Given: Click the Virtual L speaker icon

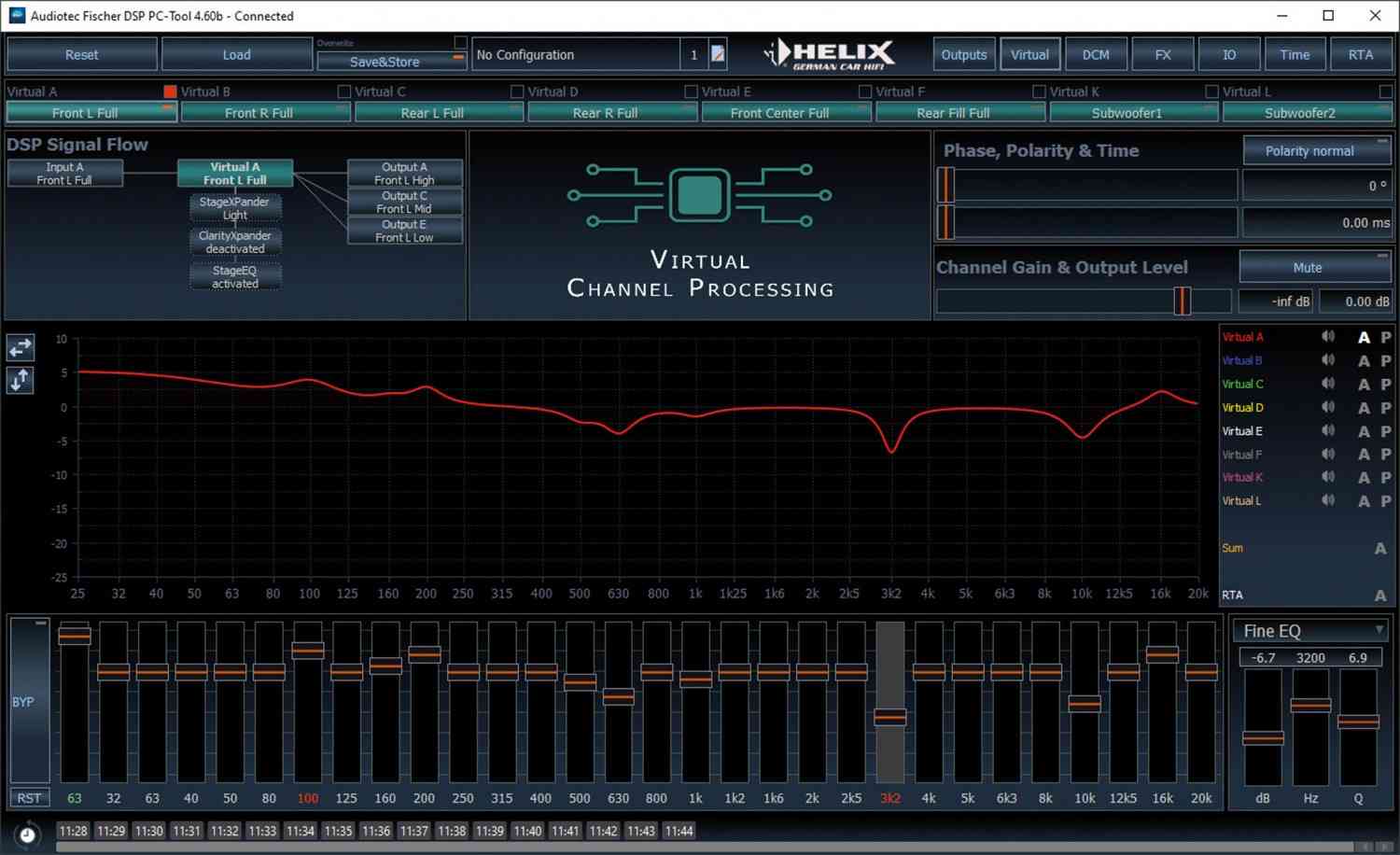Looking at the screenshot, I should tap(1328, 500).
